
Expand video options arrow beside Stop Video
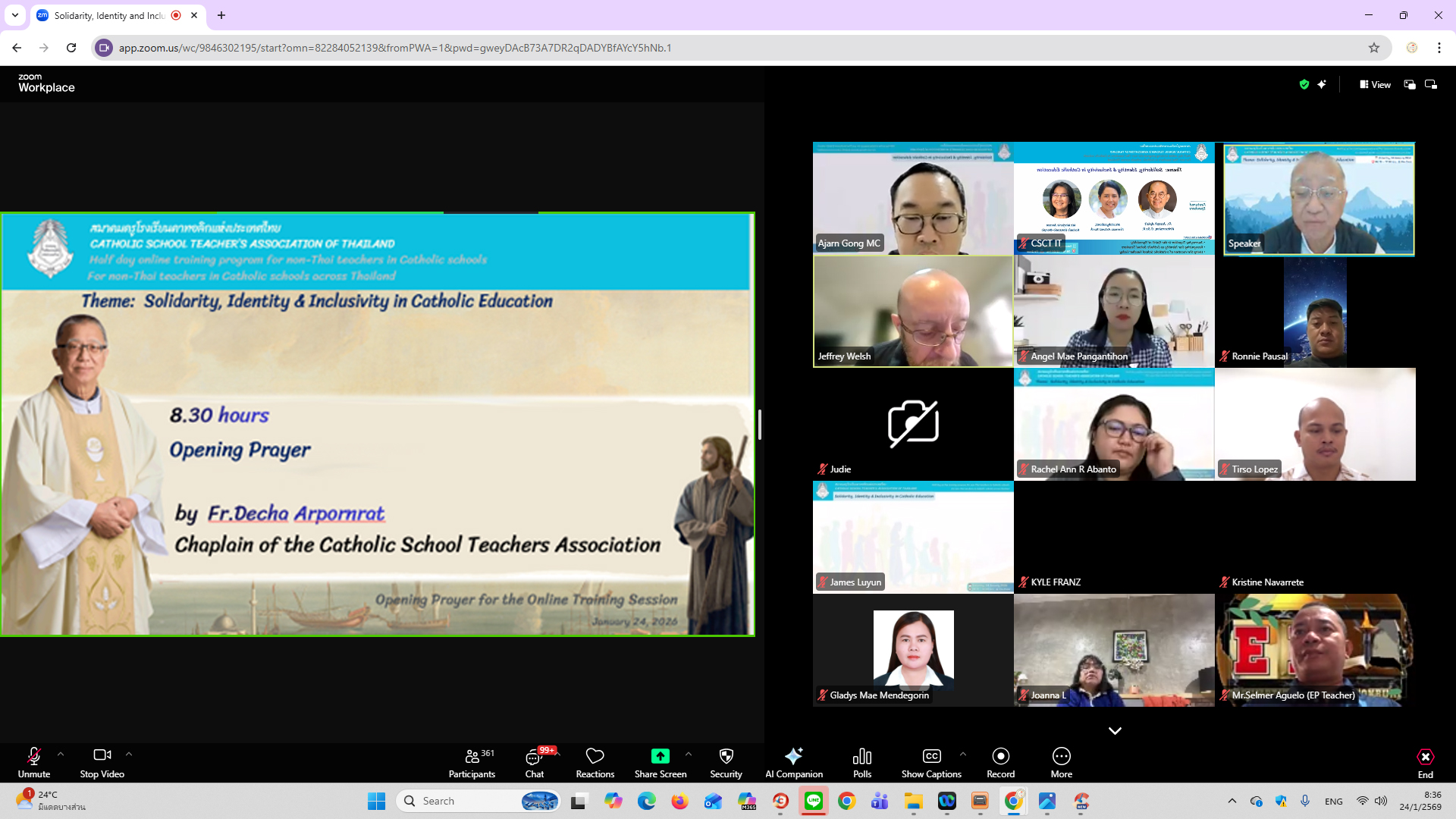tap(129, 754)
